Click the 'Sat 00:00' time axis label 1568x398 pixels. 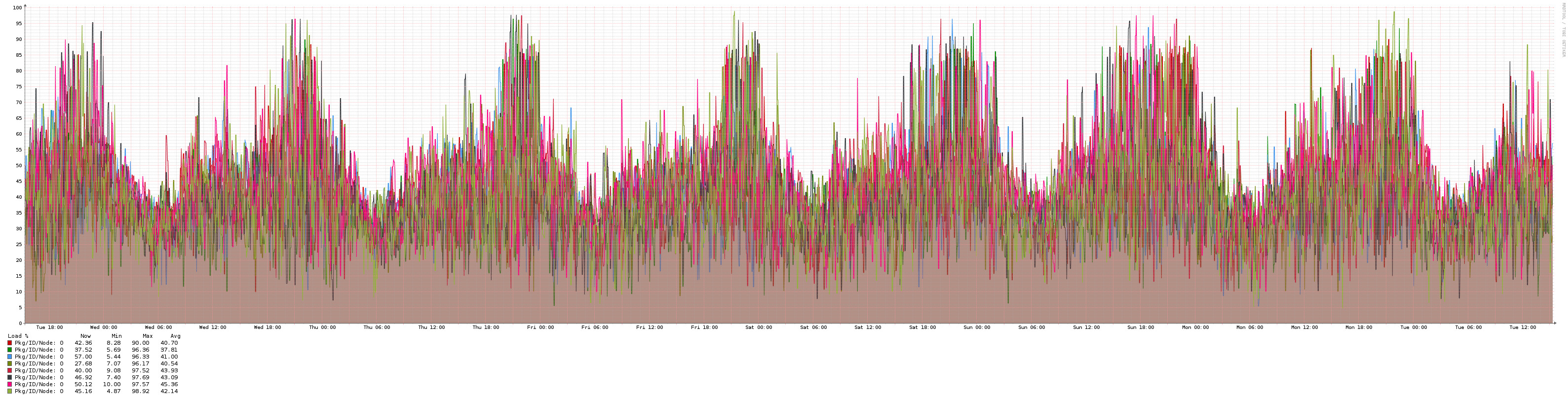759,327
